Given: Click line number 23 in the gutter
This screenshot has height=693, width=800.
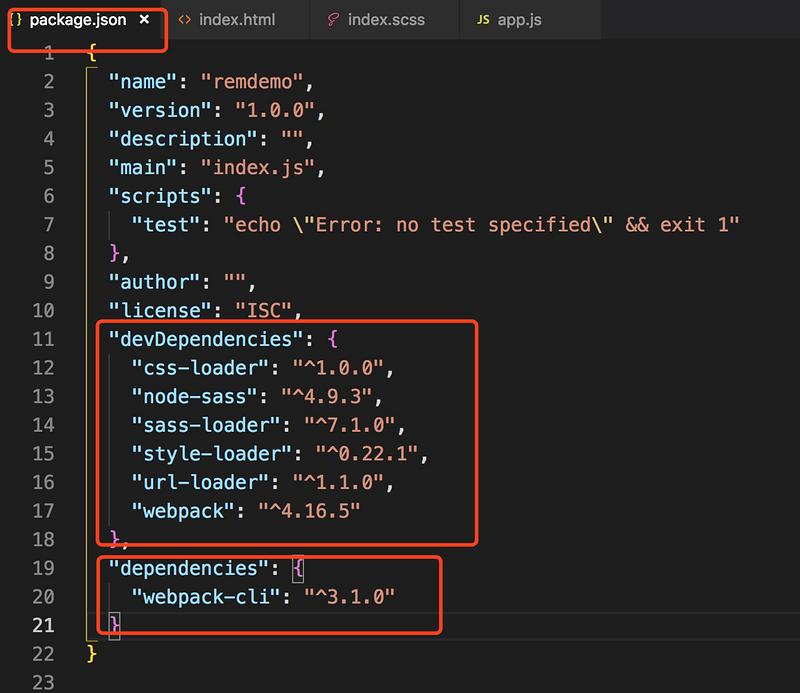Looking at the screenshot, I should pyautogui.click(x=43, y=682).
